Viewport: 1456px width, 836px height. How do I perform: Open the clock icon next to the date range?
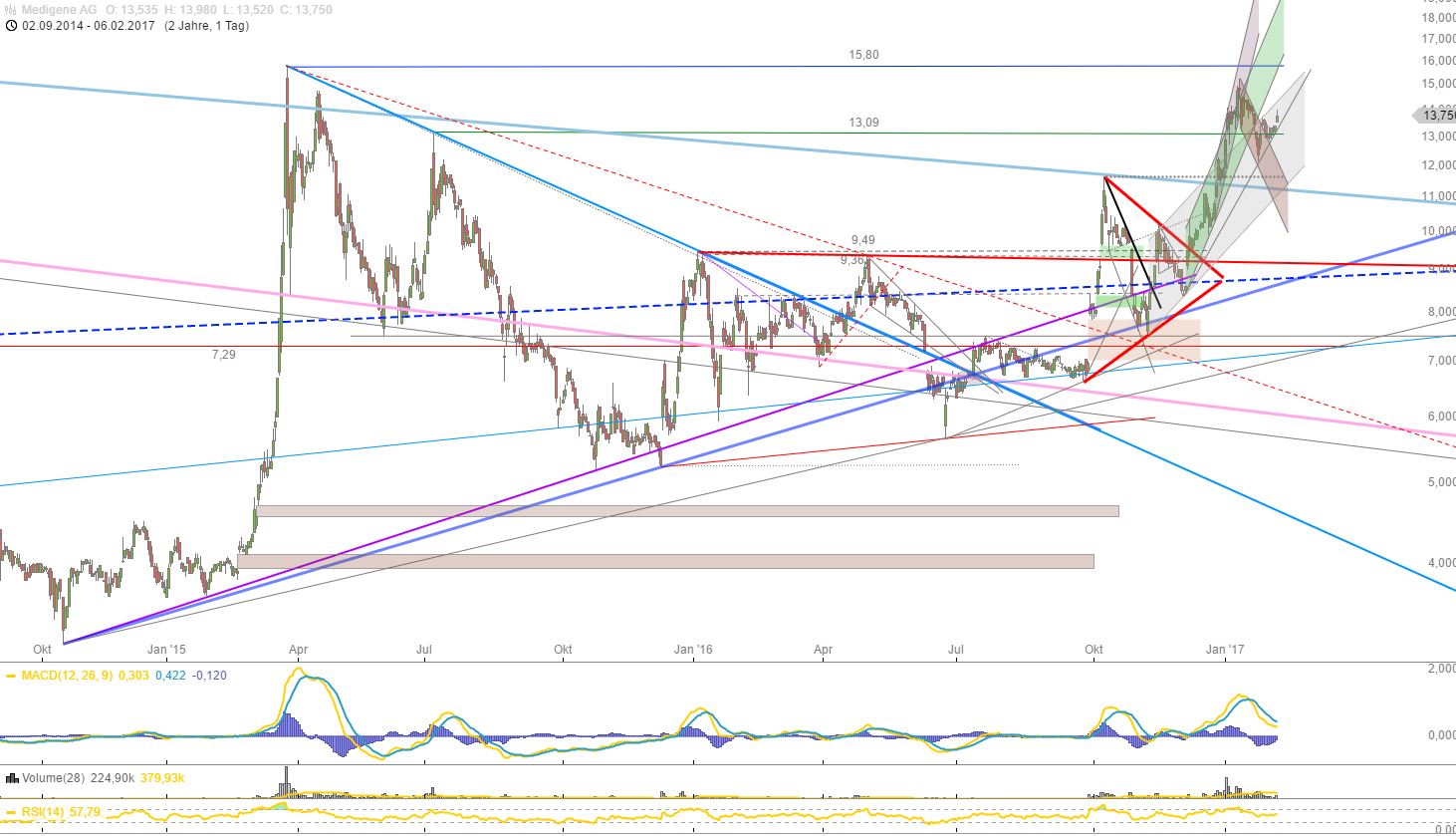[9, 26]
